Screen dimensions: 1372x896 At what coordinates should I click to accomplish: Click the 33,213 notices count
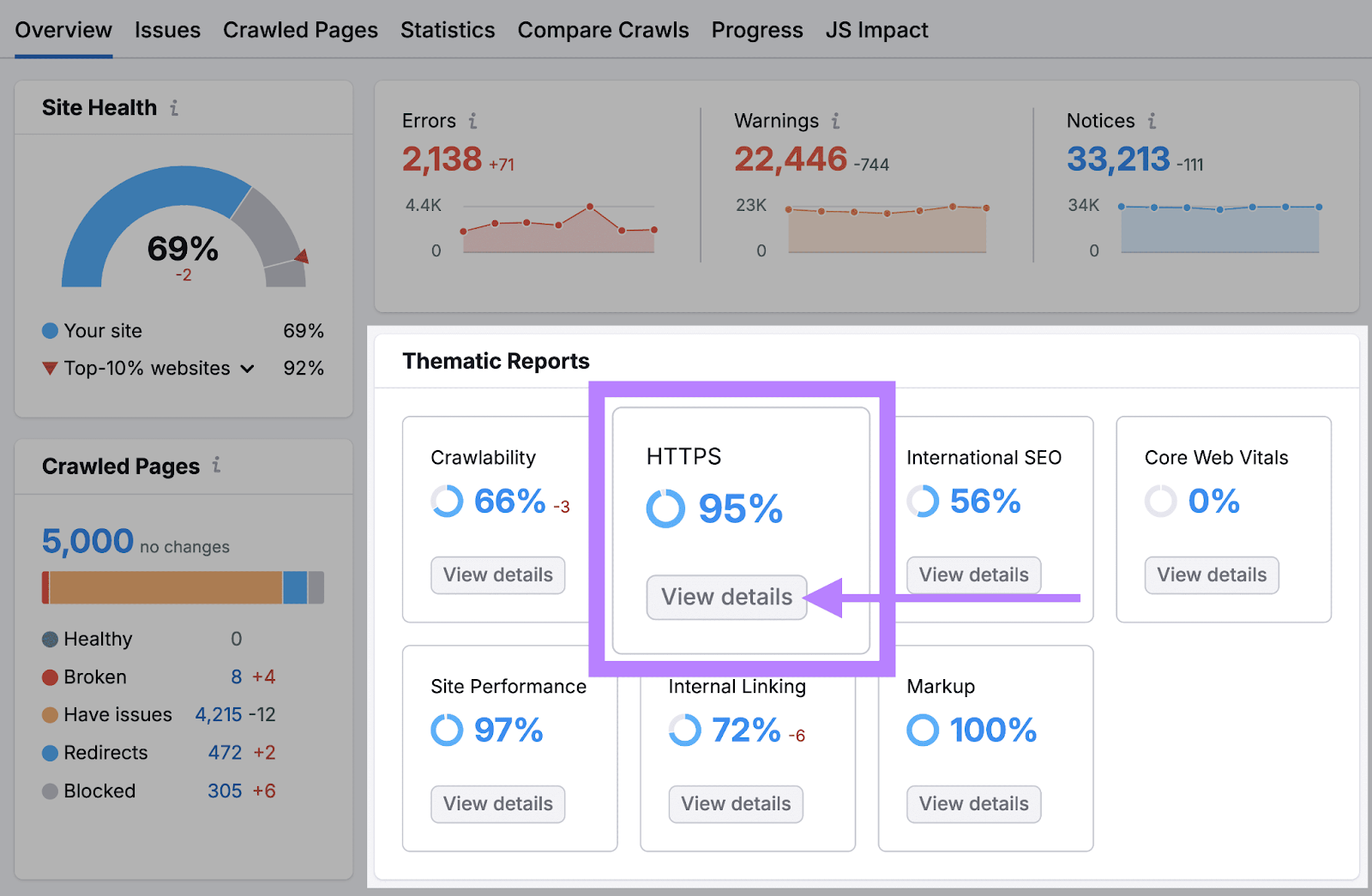[1118, 159]
